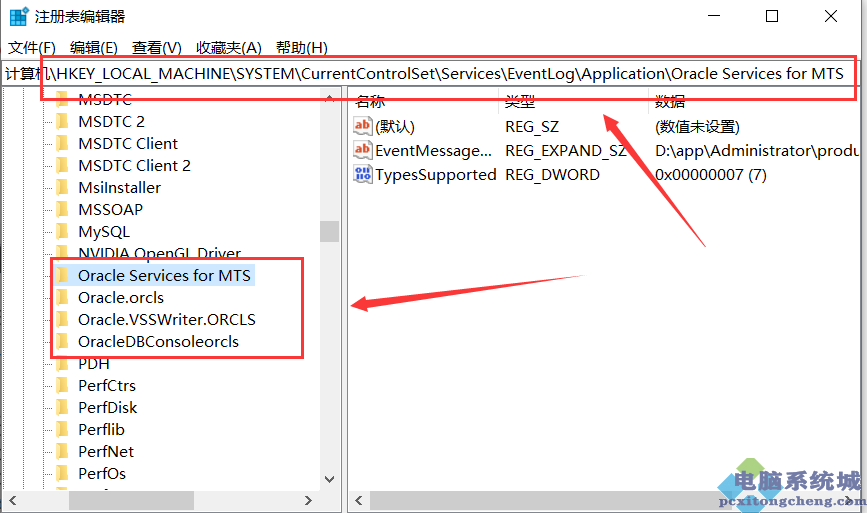Select the PerfDisk key name
867x513 pixels.
[107, 407]
